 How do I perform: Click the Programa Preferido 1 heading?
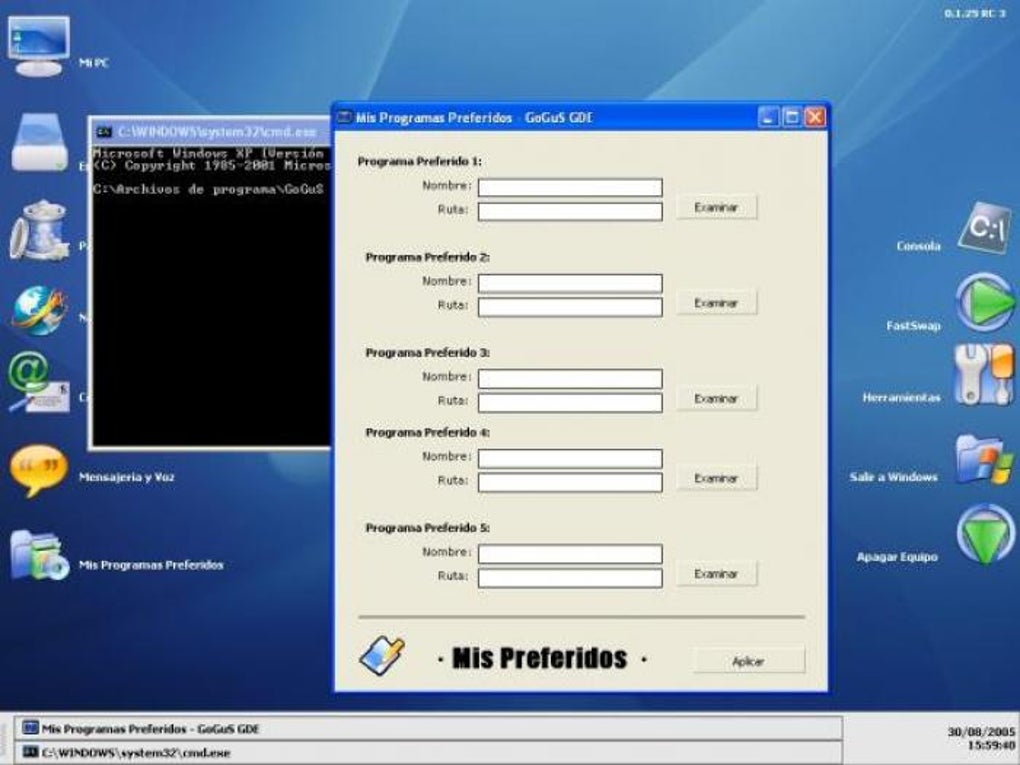tap(420, 161)
